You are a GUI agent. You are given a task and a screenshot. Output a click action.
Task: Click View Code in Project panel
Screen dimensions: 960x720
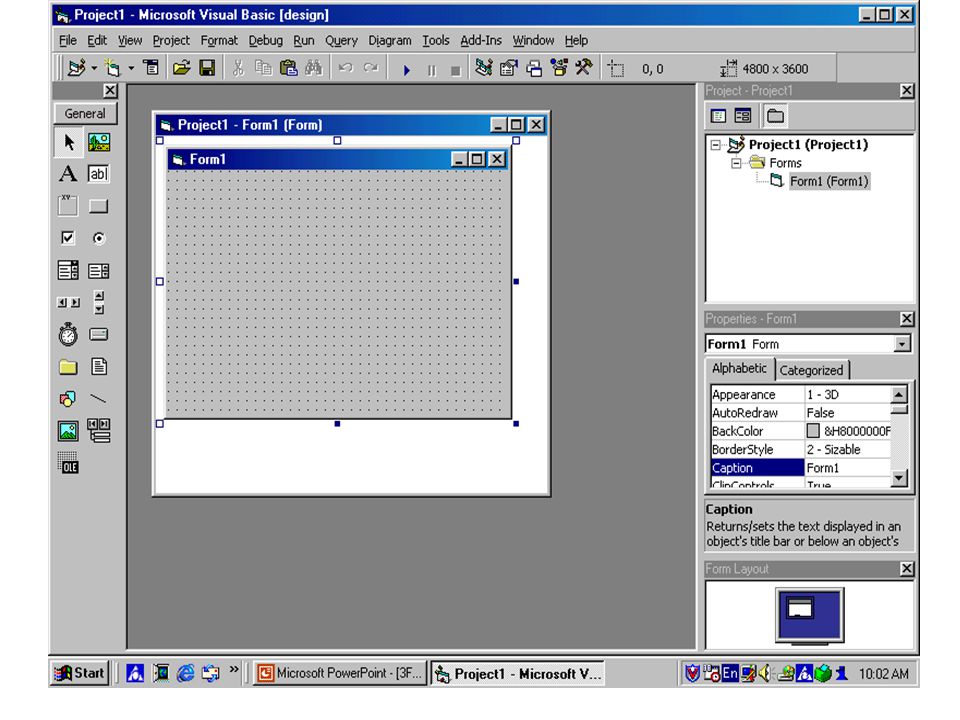point(718,116)
